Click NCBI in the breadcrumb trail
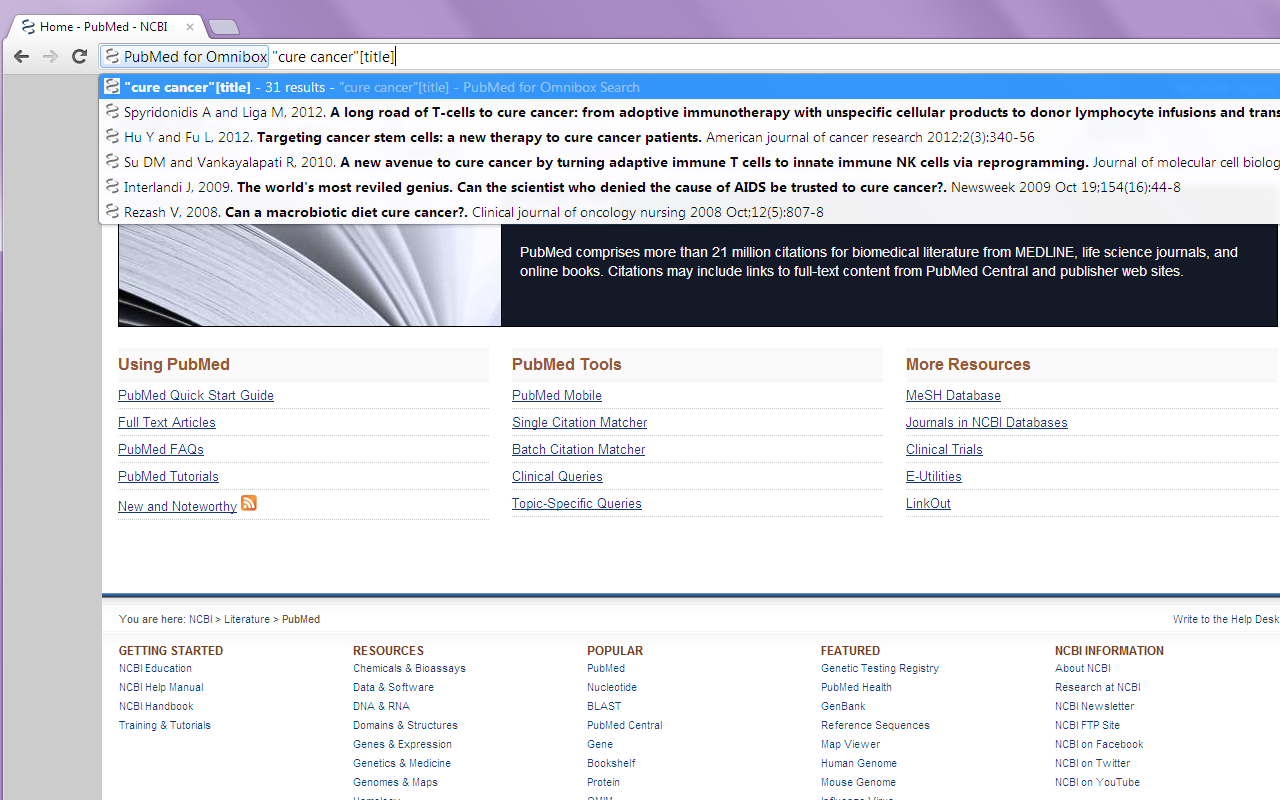Image resolution: width=1280 pixels, height=800 pixels. [200, 619]
